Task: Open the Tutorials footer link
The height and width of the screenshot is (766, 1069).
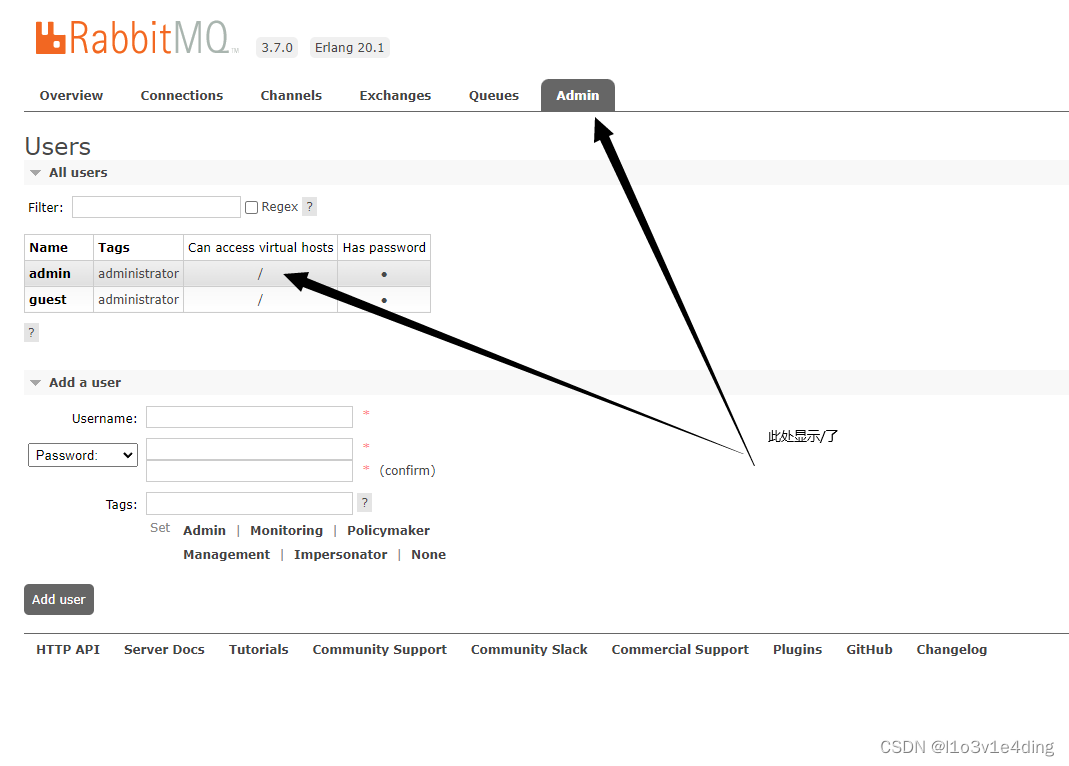Action: [258, 649]
